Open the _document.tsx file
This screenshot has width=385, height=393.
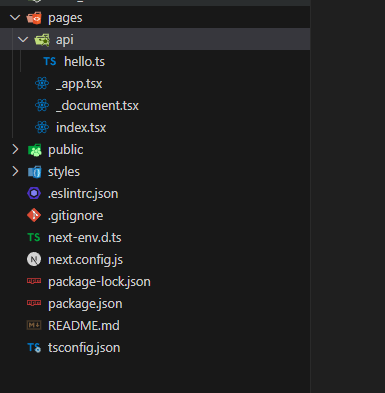point(97,106)
